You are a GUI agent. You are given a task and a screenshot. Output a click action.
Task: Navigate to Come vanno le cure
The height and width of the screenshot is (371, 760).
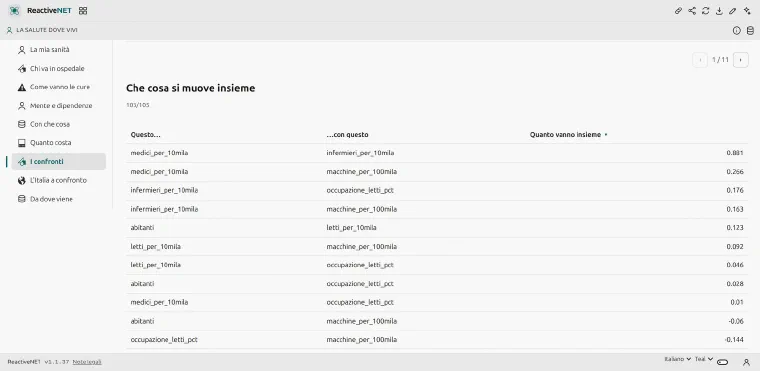click(x=59, y=87)
